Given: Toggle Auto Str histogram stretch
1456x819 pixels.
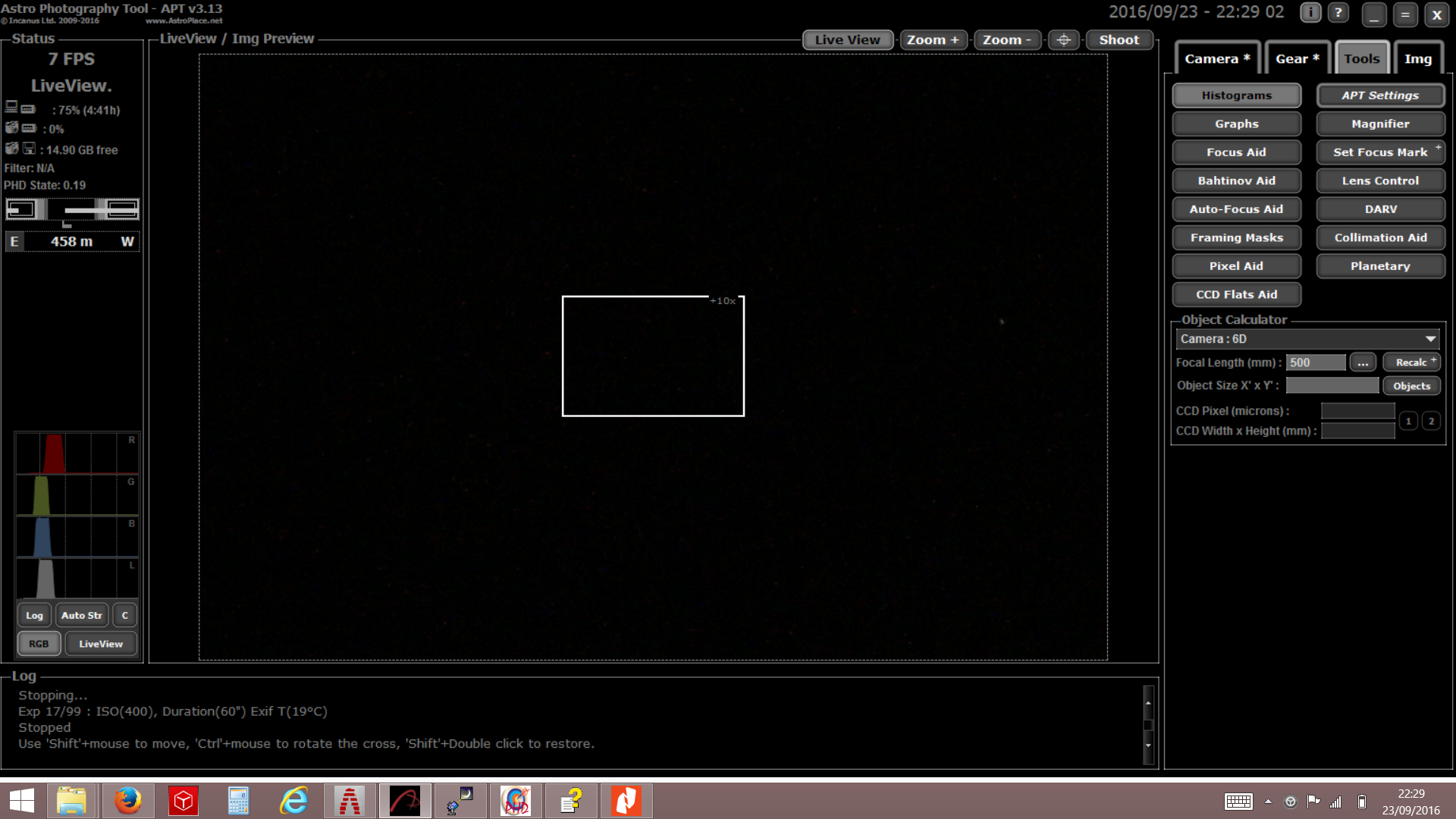Looking at the screenshot, I should click(82, 615).
